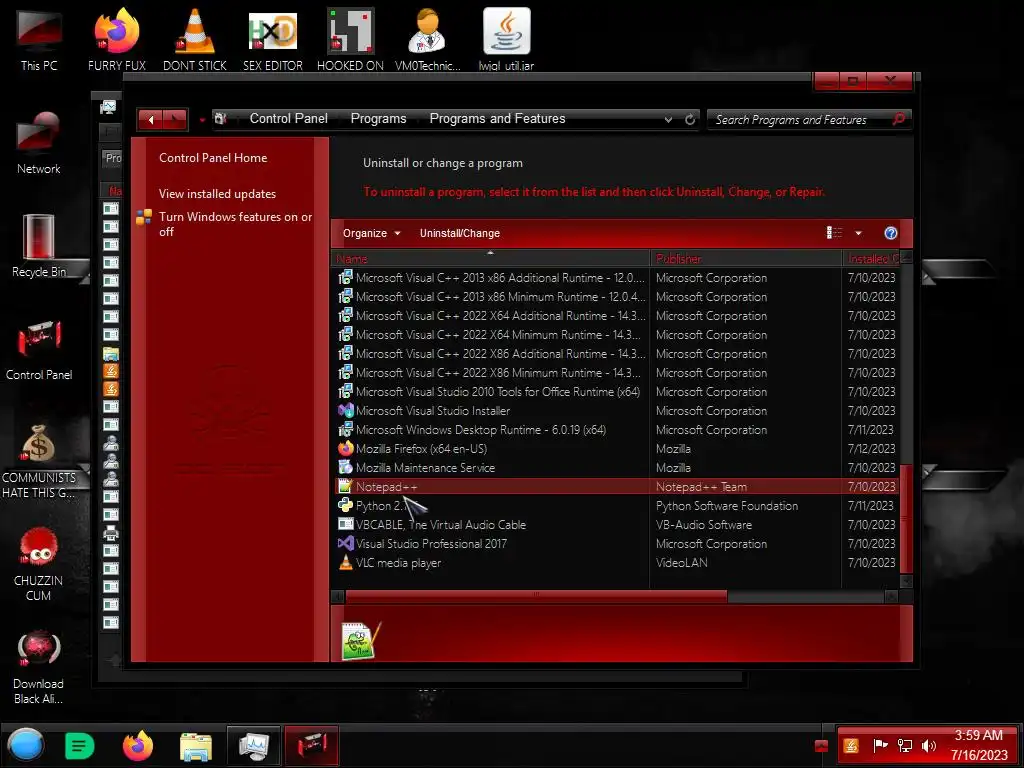
Task: Click the vertical scrollbar down arrow
Action: click(906, 581)
